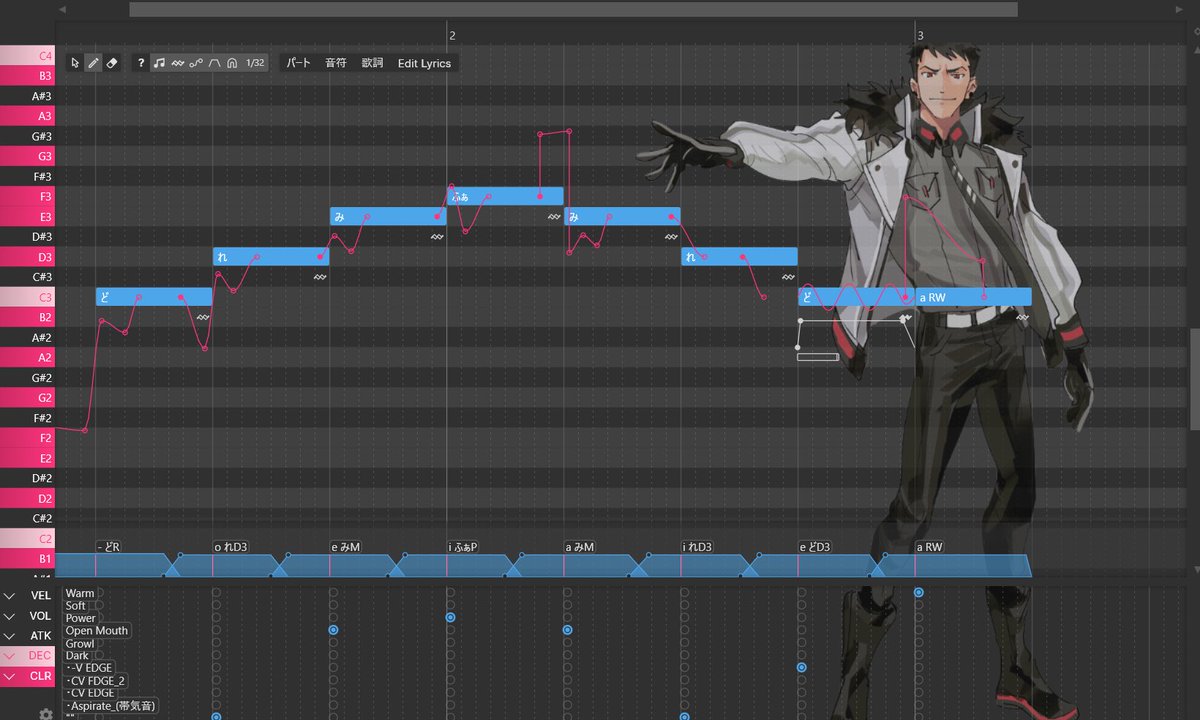This screenshot has width=1200, height=720.
Task: Click the selected Open Mouth radio in the e みM column
Action: 333,630
